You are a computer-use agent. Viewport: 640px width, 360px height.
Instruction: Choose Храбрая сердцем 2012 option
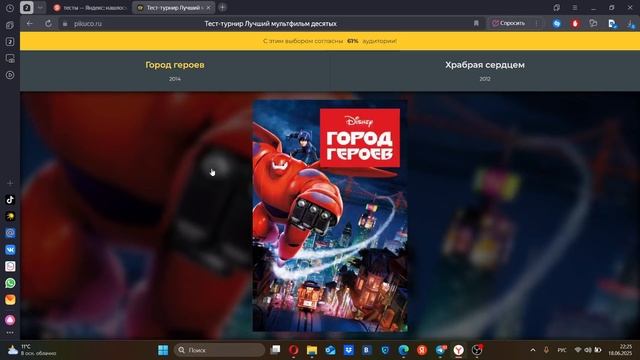[x=485, y=70]
